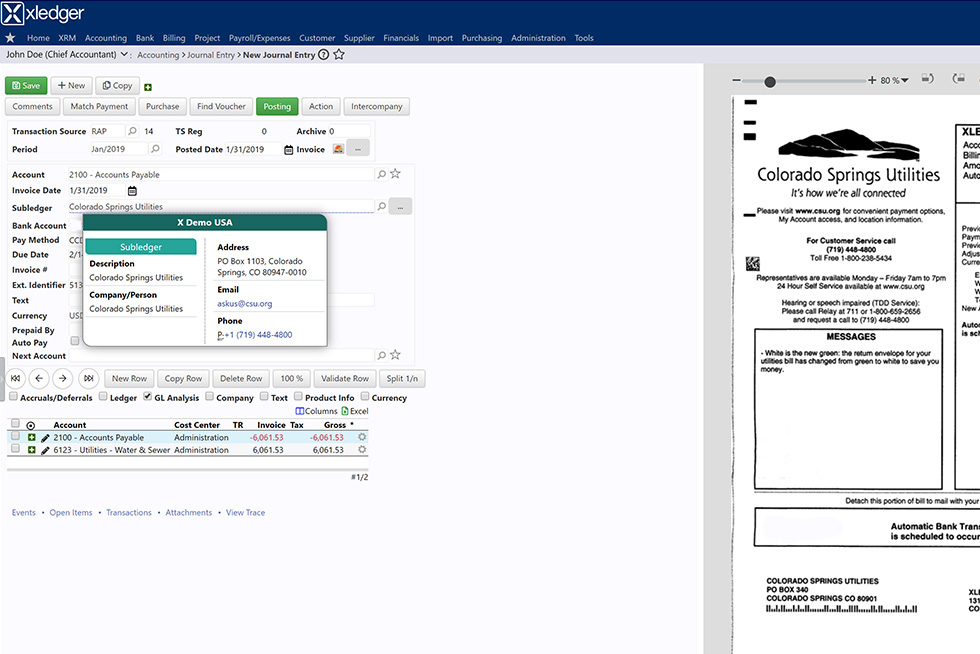Open the Financials menu
The height and width of the screenshot is (654, 980).
[401, 38]
